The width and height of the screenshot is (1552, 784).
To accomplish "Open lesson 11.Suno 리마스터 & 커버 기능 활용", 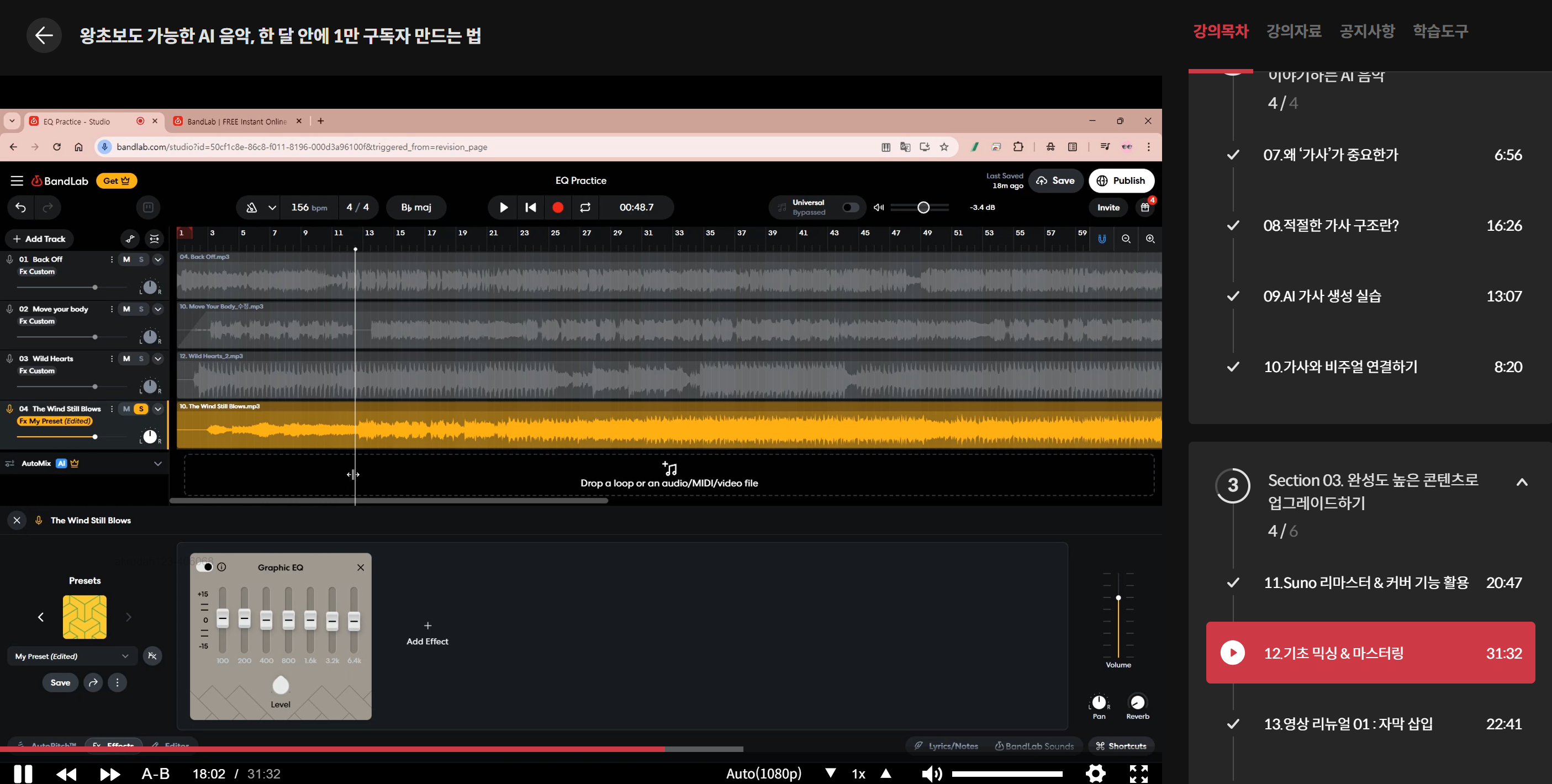I will point(1371,583).
